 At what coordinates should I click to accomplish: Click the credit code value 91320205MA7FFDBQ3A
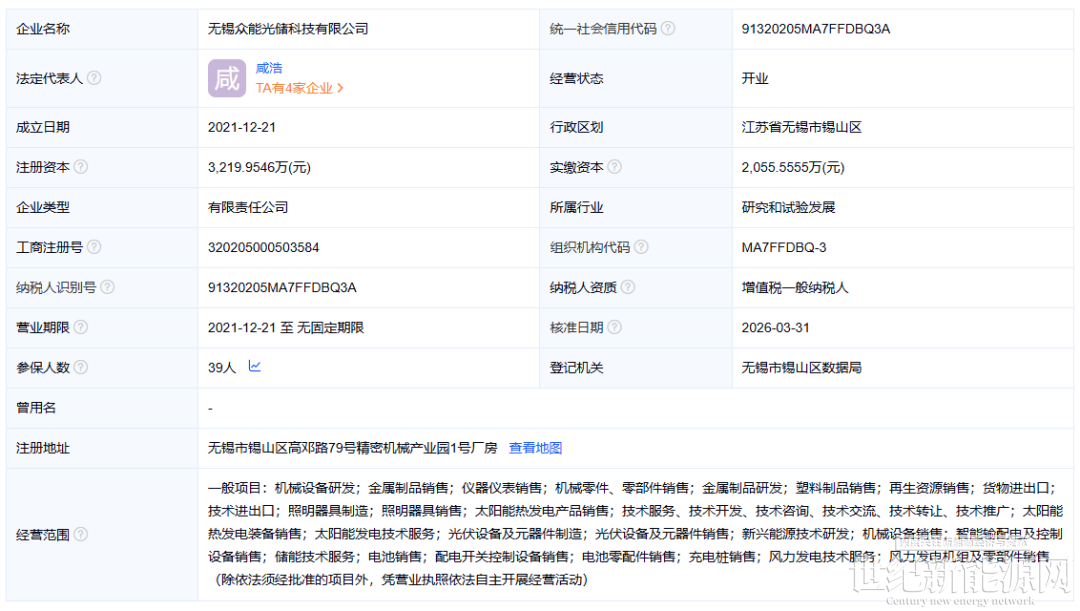click(x=815, y=29)
